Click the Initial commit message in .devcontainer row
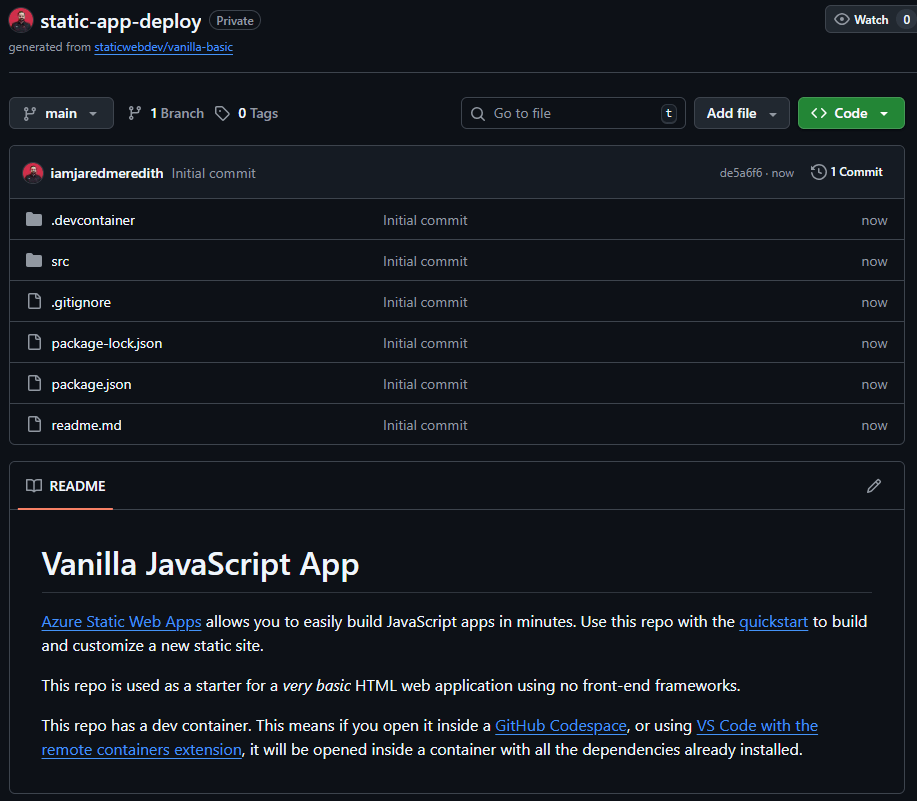 point(425,220)
